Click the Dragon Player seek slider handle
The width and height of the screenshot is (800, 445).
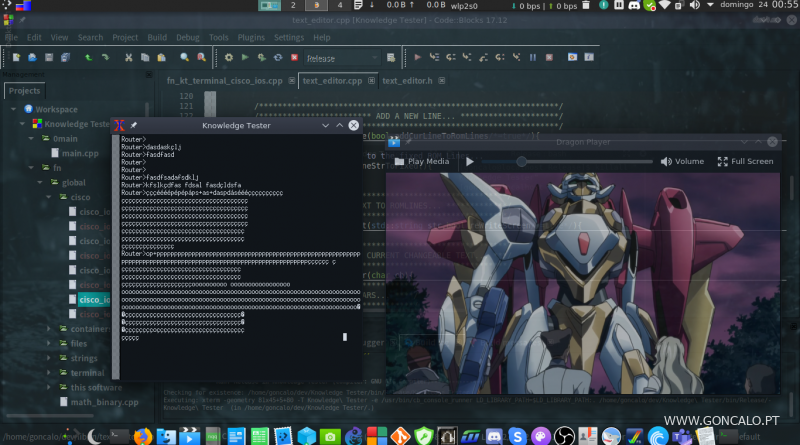521,162
